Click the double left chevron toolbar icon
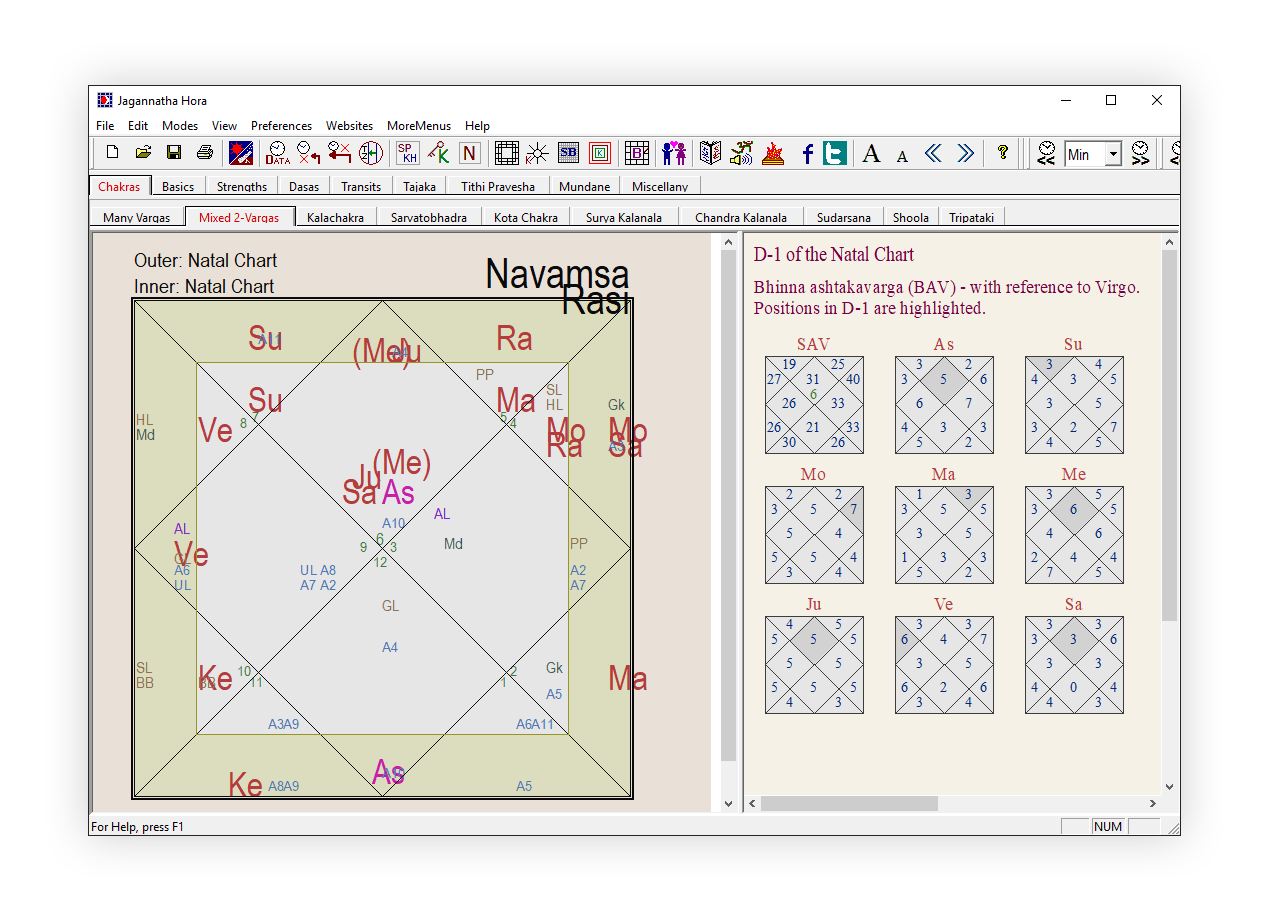 933,153
